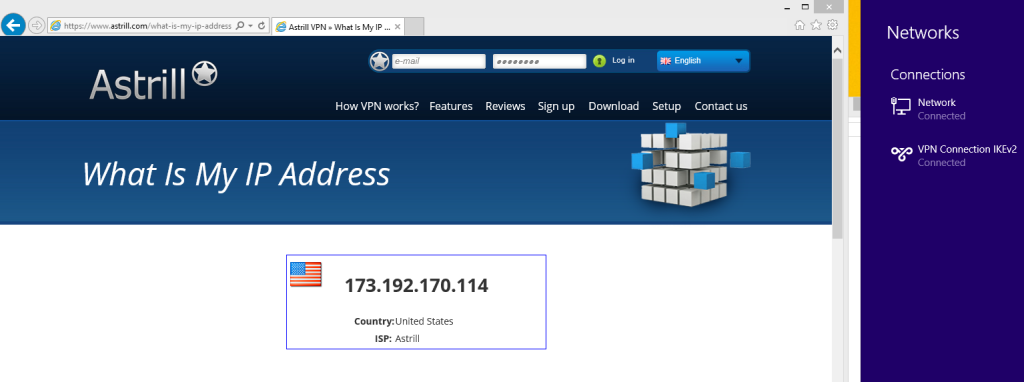Screen dimensions: 1024x382
Task: Open the Setup menu item
Action: [666, 106]
